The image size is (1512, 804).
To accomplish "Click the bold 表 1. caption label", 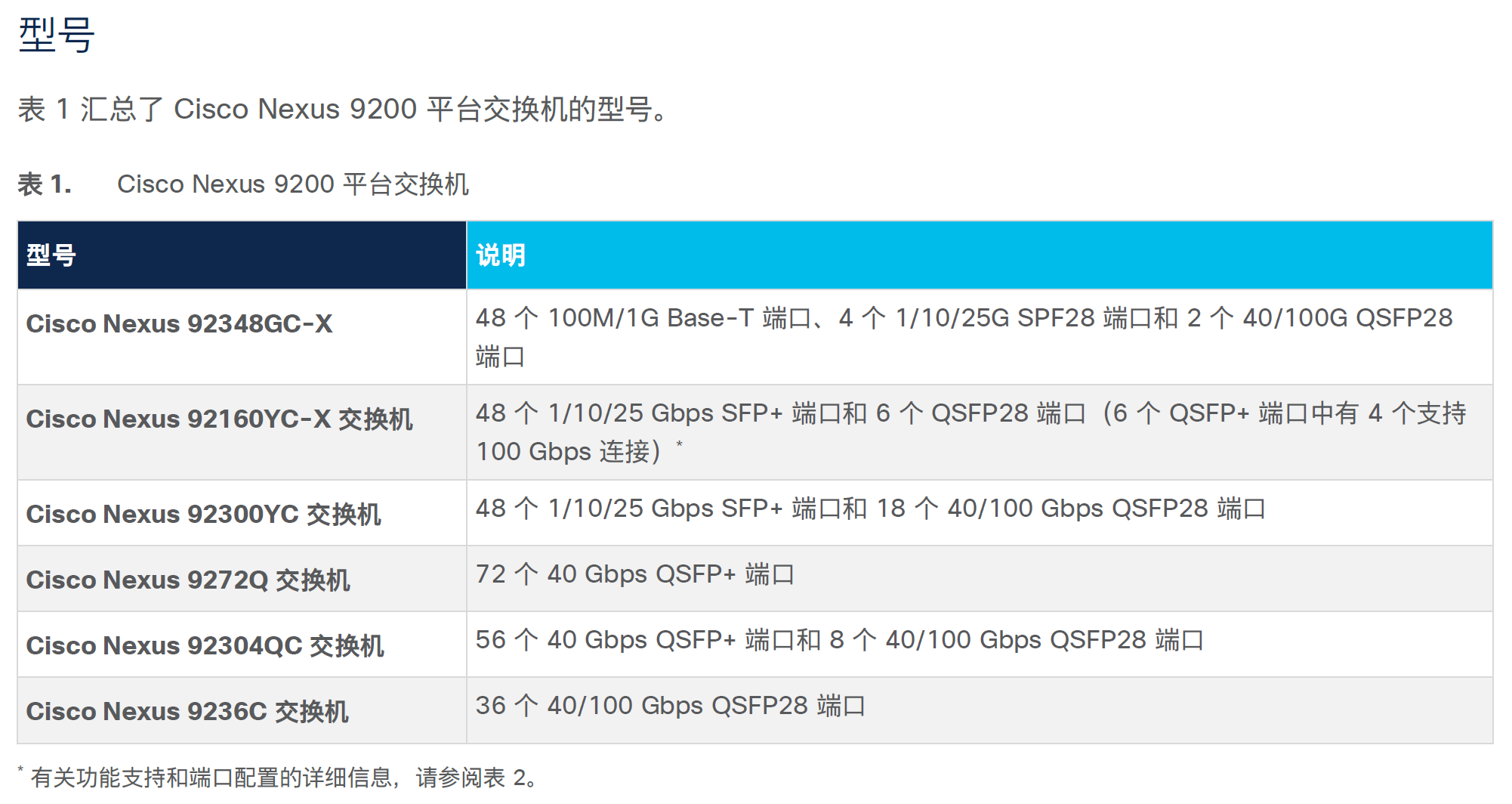I will 45,184.
